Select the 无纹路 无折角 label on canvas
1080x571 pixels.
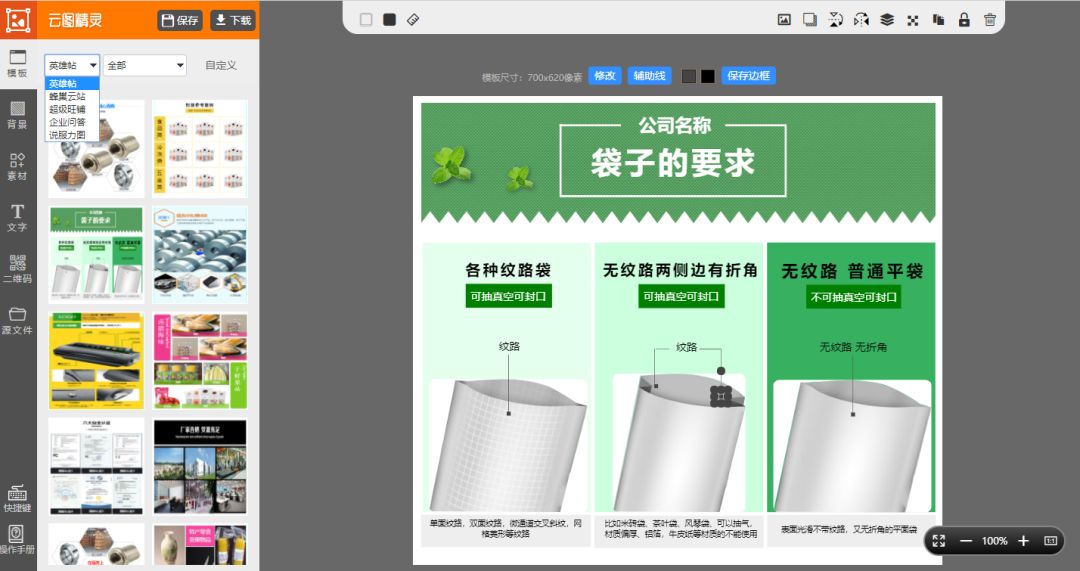pyautogui.click(x=853, y=347)
